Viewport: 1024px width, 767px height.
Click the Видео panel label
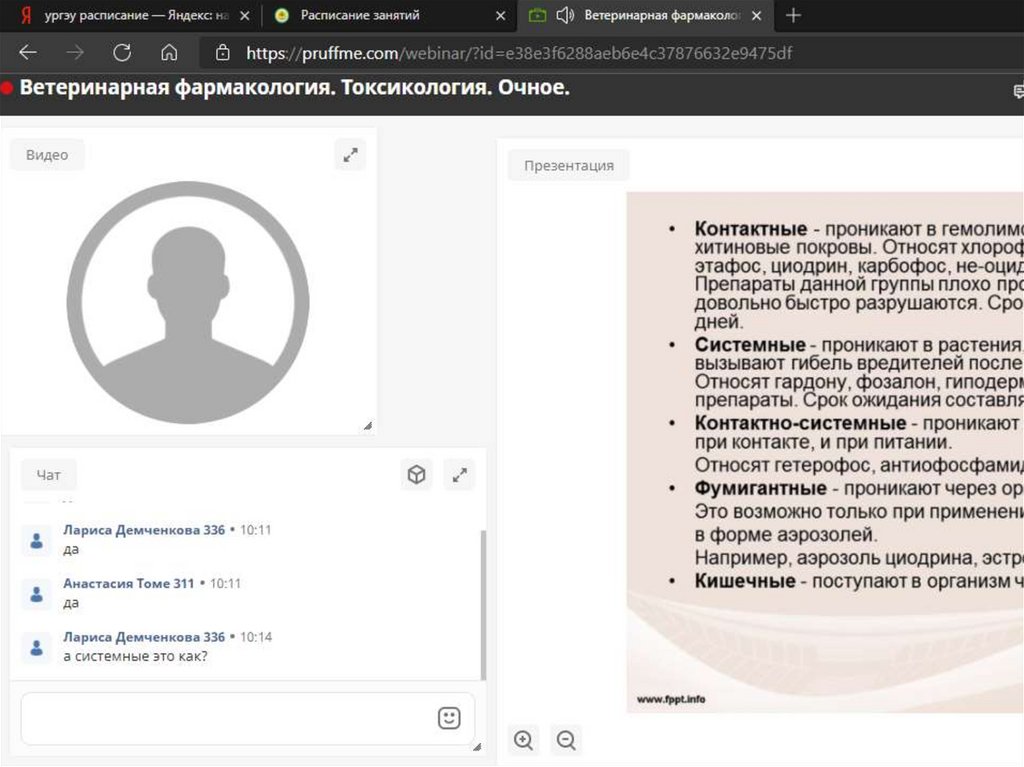click(47, 155)
